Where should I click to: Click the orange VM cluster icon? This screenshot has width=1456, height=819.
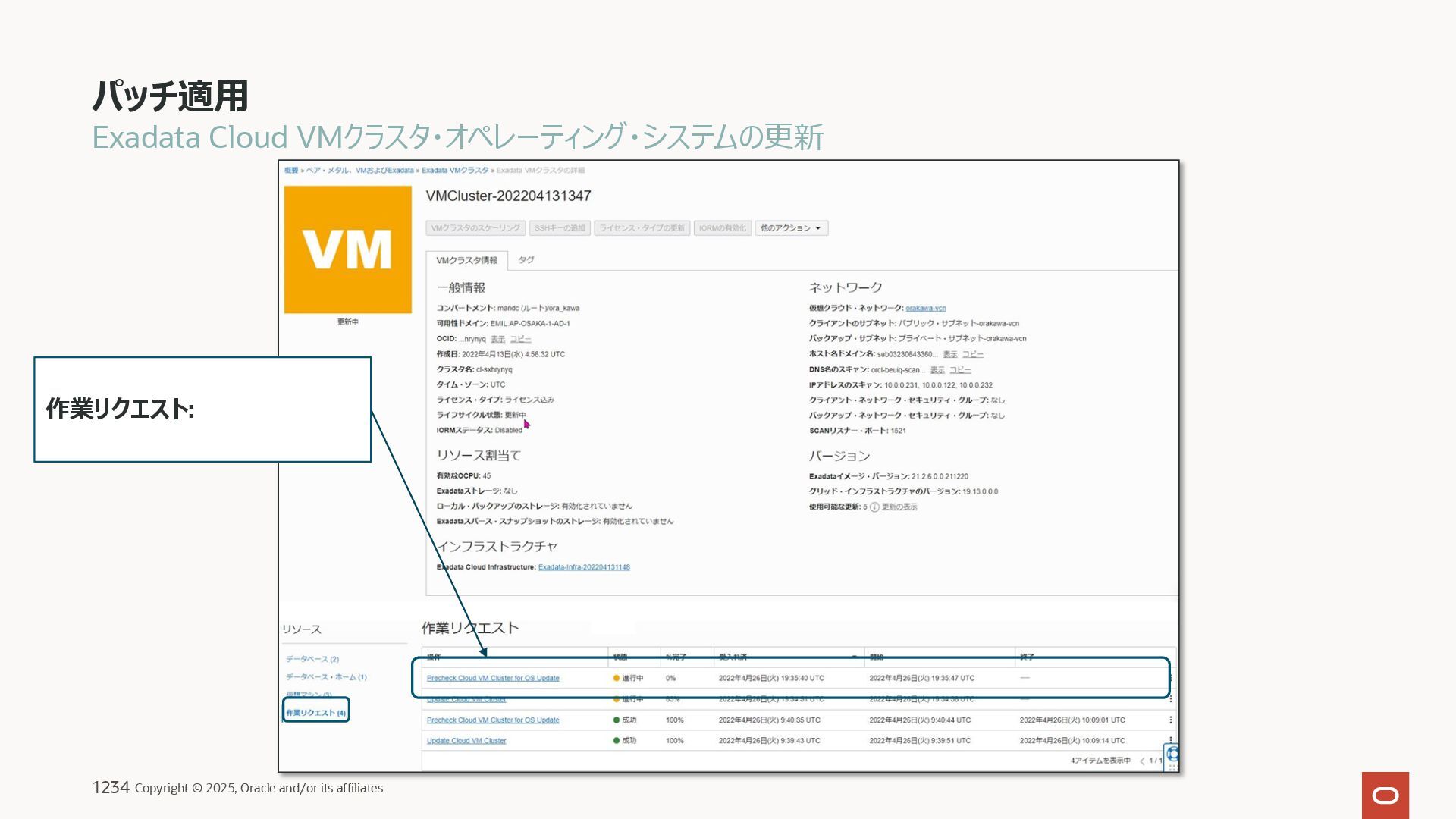(x=347, y=249)
